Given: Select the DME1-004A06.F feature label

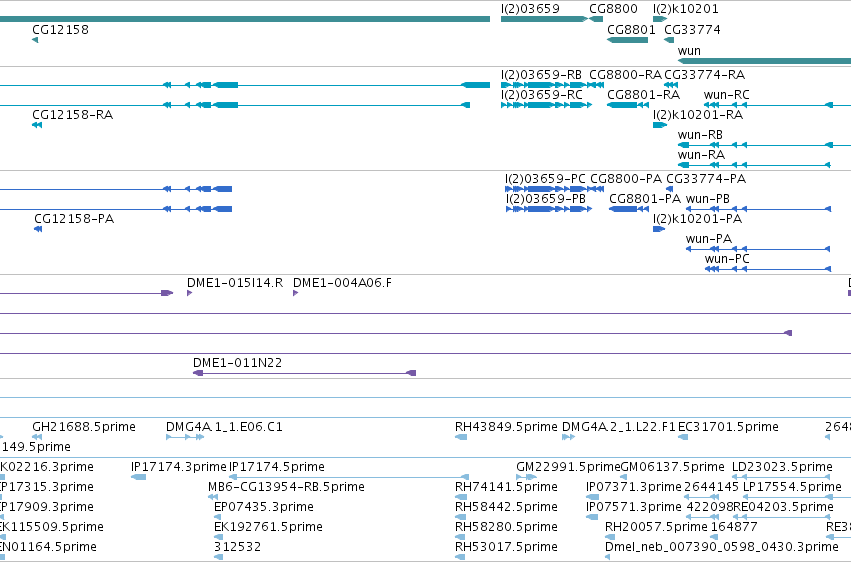Looking at the screenshot, I should point(342,283).
